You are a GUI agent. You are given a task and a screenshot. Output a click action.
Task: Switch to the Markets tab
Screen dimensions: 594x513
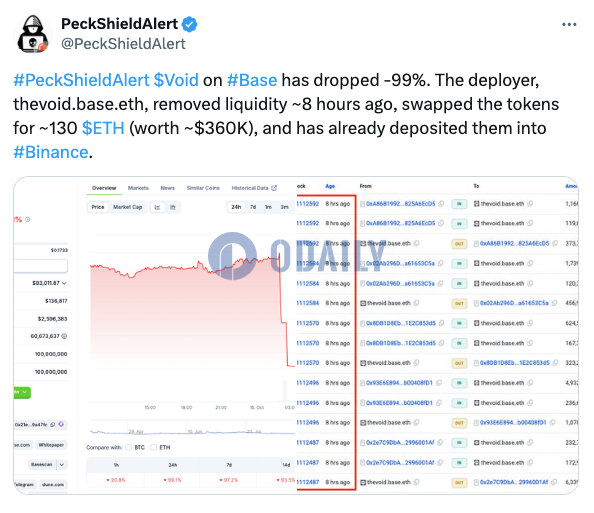[x=138, y=188]
